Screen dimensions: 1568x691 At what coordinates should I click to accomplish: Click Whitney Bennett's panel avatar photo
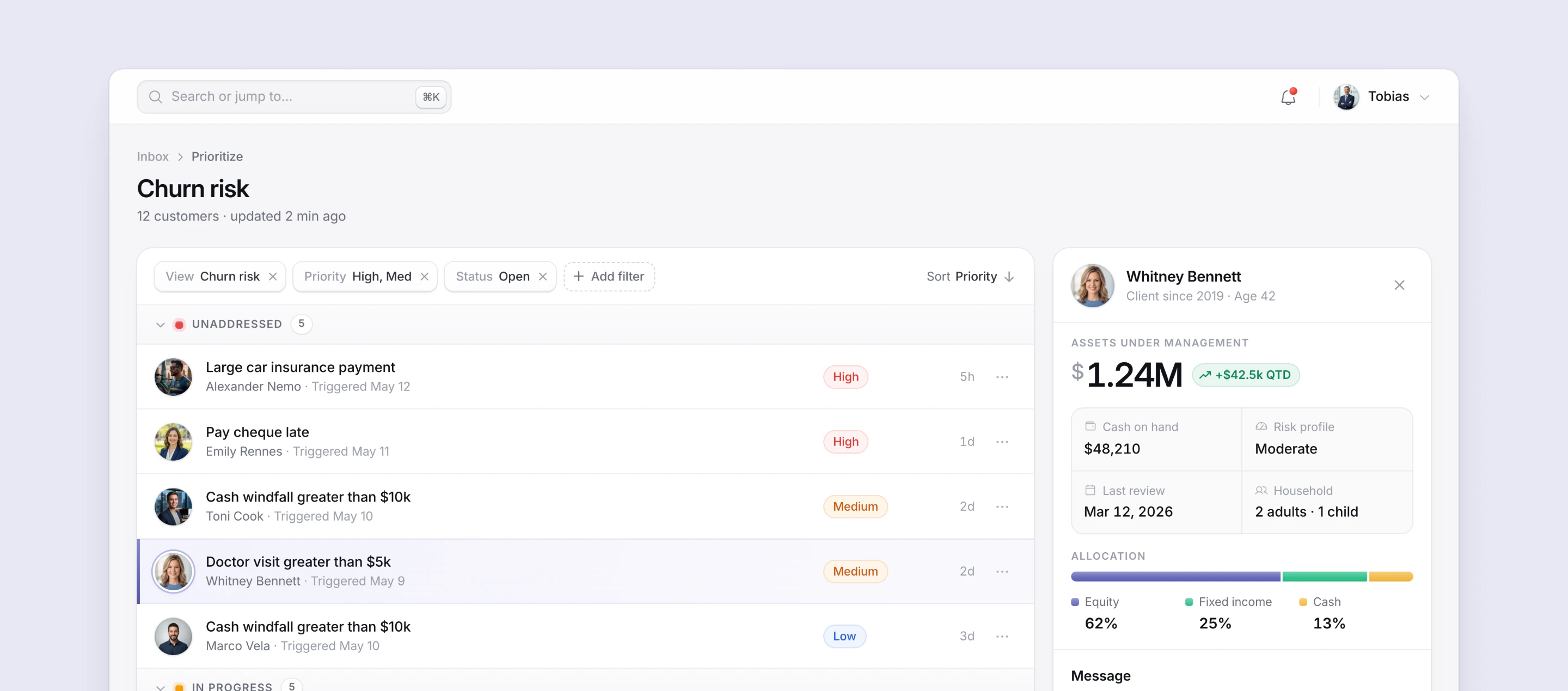pyautogui.click(x=1093, y=285)
